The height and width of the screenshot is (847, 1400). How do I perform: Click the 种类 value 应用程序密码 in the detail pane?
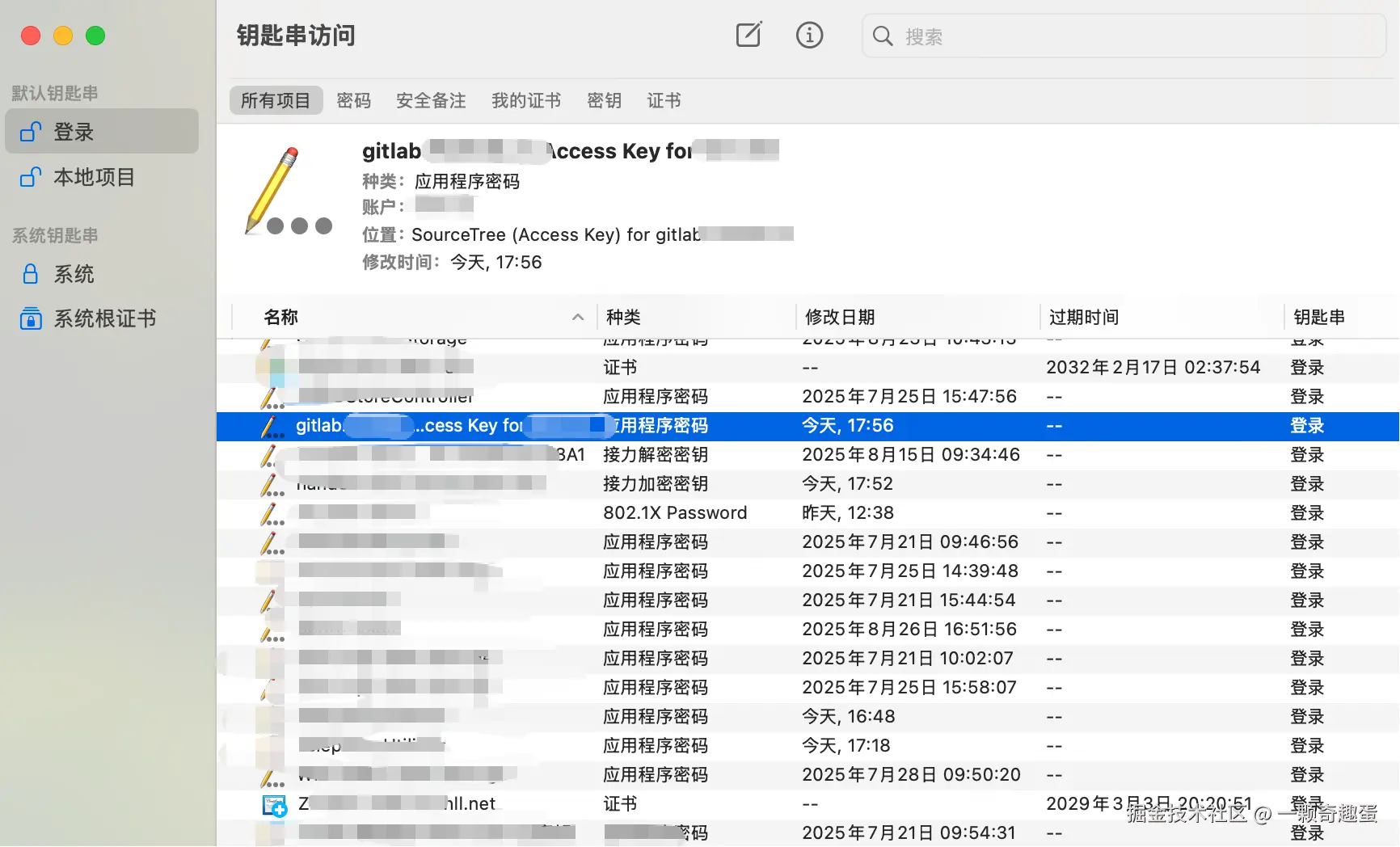tap(467, 181)
